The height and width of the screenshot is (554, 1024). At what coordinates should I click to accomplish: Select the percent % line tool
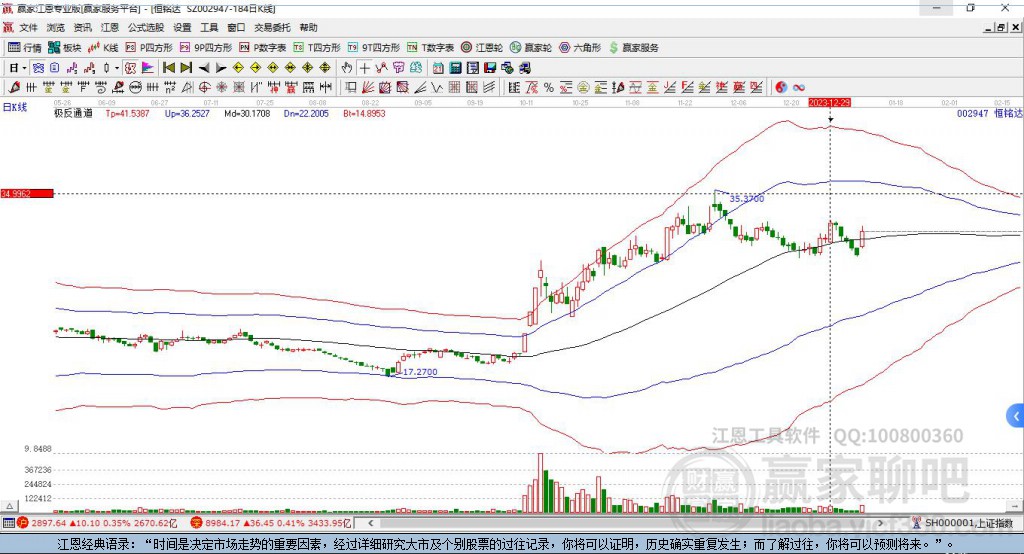tap(549, 88)
